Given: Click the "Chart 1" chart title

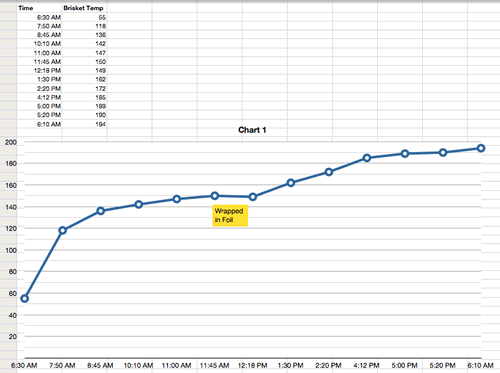Looking at the screenshot, I should click(252, 130).
